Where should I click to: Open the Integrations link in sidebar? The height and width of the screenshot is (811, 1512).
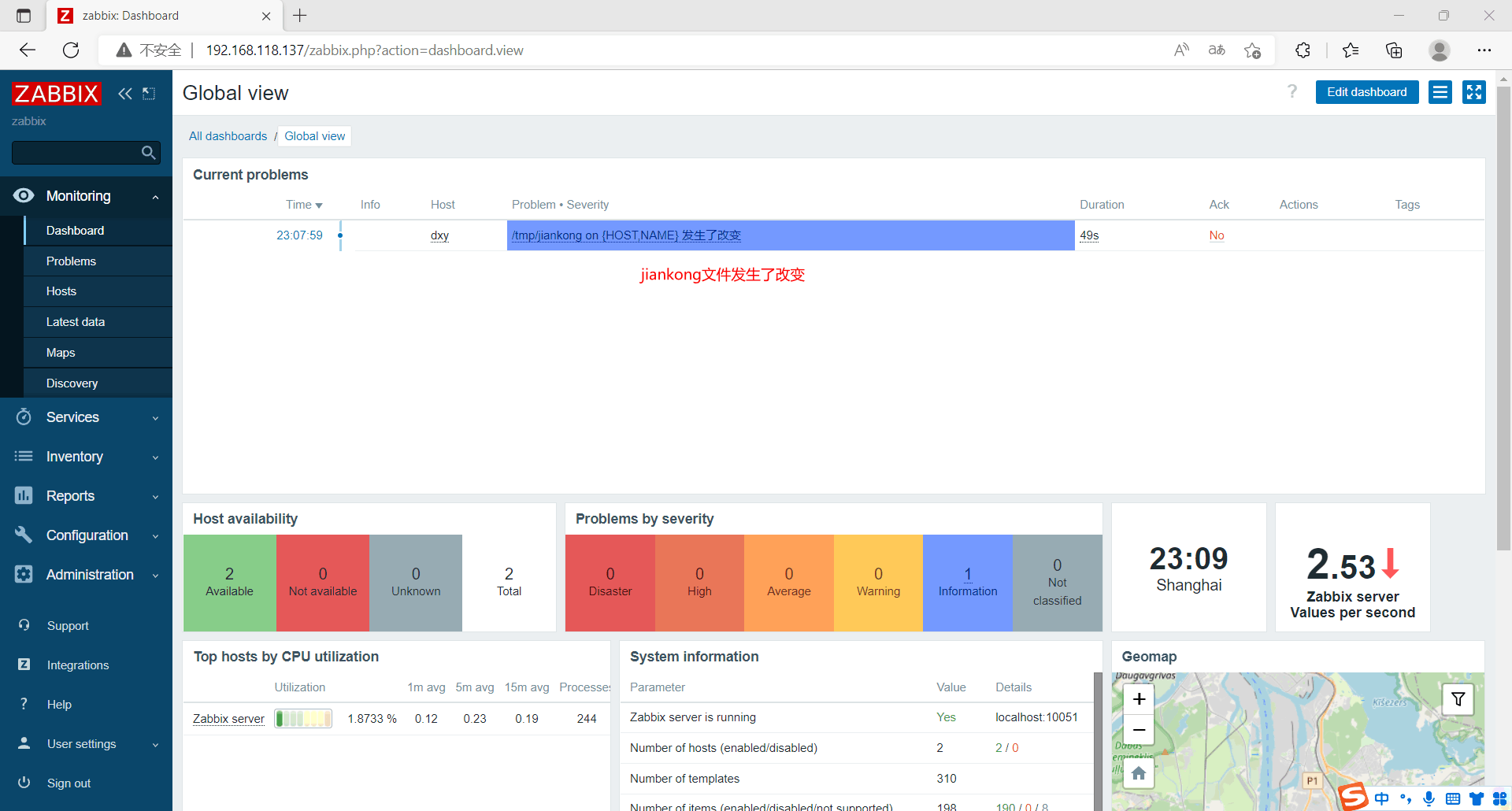click(x=78, y=665)
